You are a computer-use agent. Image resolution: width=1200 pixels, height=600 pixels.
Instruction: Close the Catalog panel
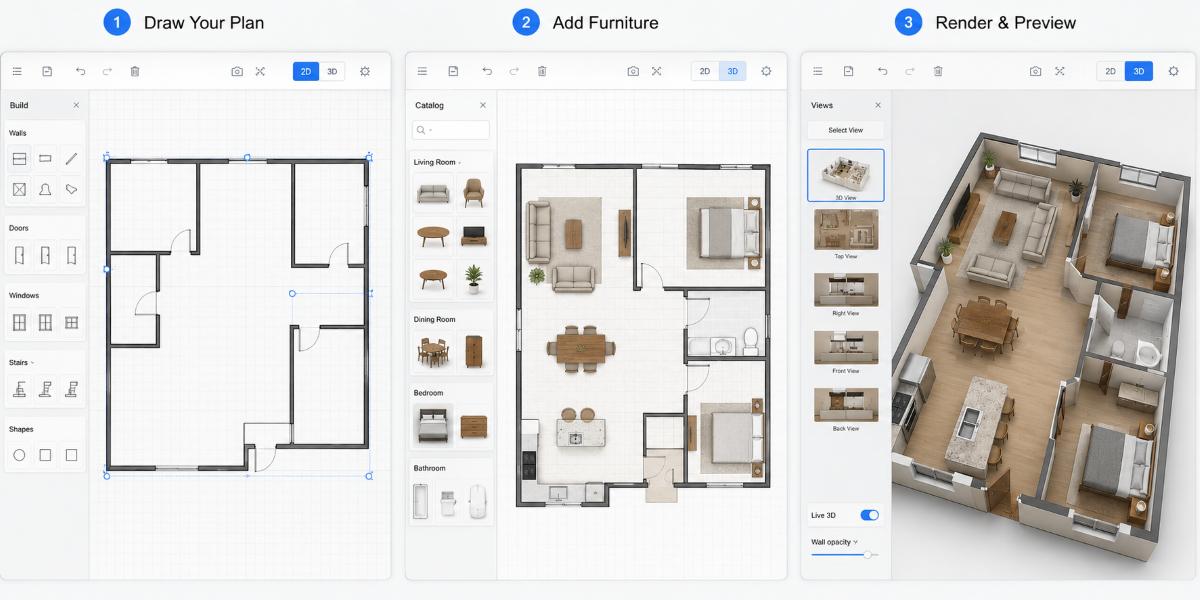[x=483, y=105]
